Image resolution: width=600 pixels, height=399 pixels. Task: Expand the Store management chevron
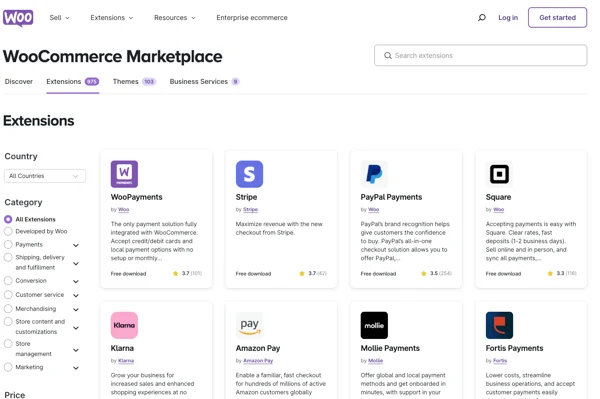click(x=76, y=350)
